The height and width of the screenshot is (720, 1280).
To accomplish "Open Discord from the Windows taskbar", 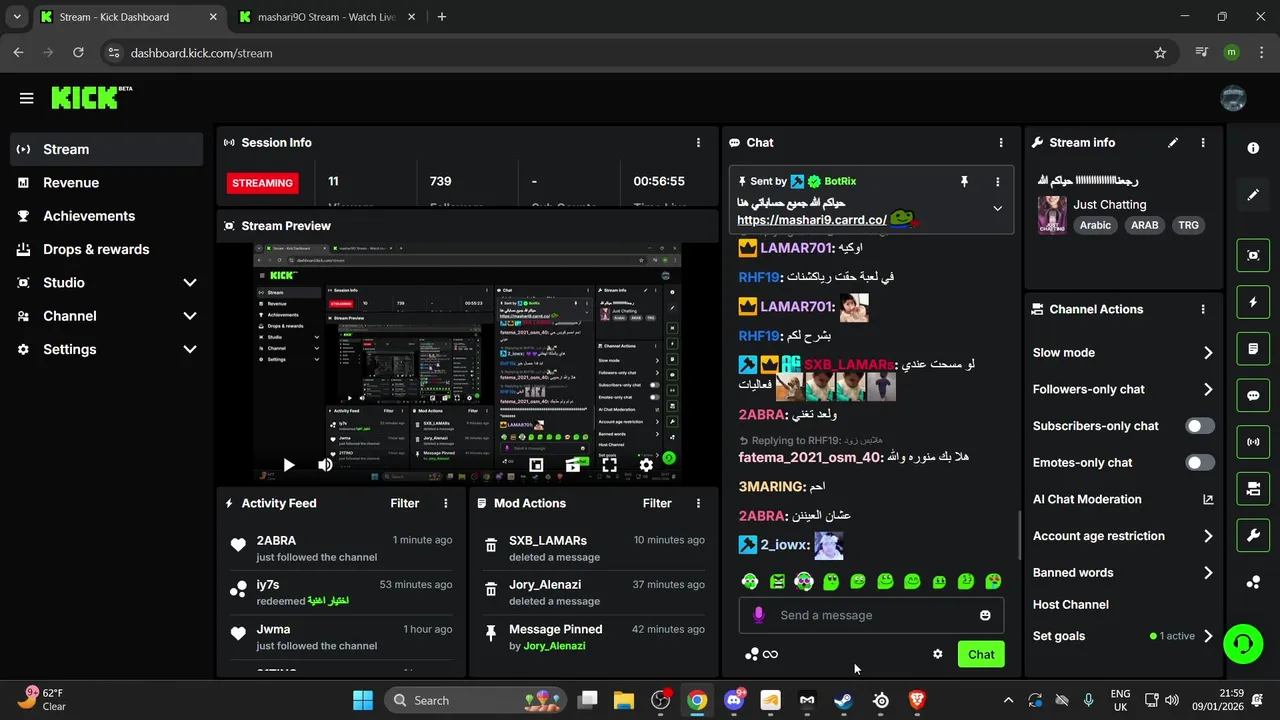I will pos(733,700).
